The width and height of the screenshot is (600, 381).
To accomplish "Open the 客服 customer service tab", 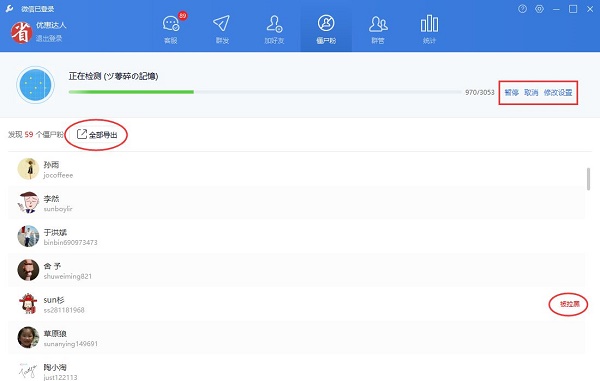I will 171,29.
